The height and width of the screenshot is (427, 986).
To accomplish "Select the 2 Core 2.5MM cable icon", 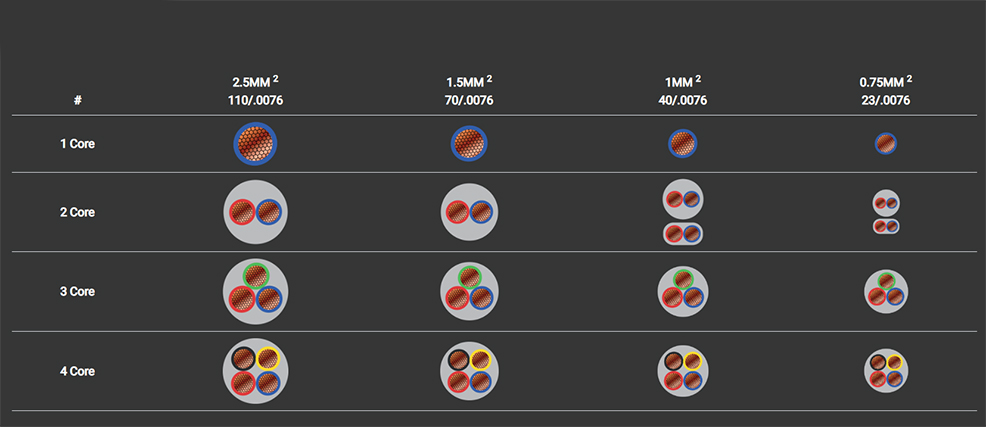I will (x=255, y=212).
